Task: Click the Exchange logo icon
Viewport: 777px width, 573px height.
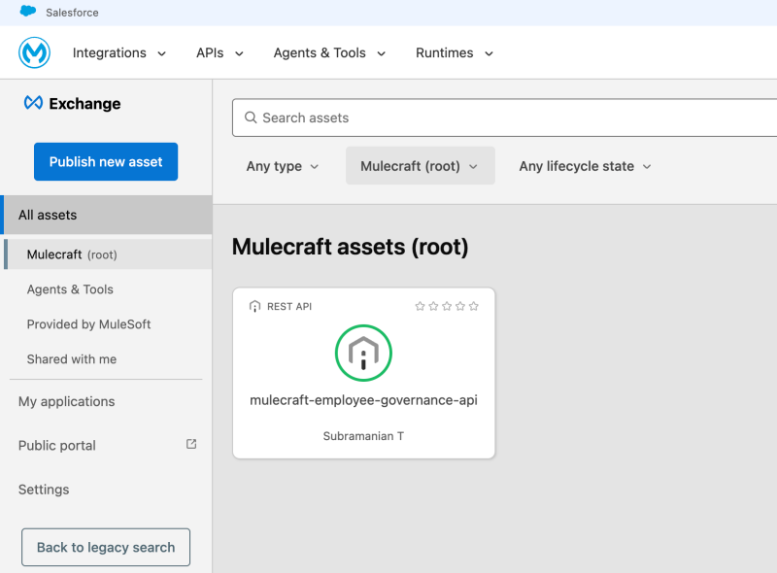Action: [33, 104]
